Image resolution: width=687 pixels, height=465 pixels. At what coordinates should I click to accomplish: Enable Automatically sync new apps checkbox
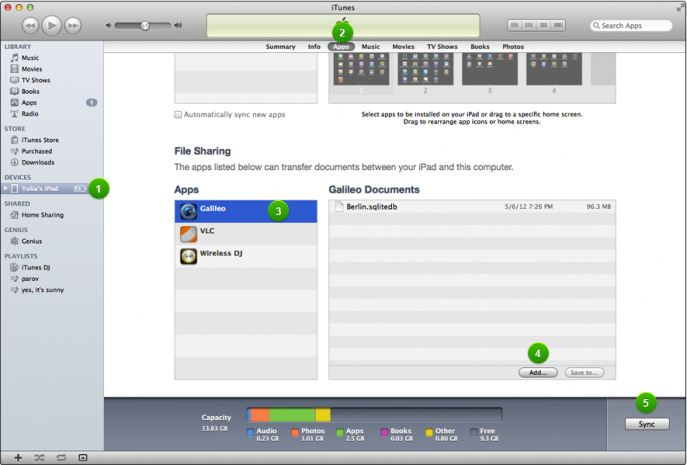178,115
